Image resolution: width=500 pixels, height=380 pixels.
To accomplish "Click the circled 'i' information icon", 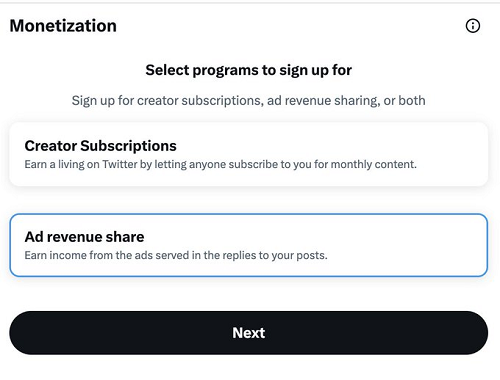I will click(473, 26).
